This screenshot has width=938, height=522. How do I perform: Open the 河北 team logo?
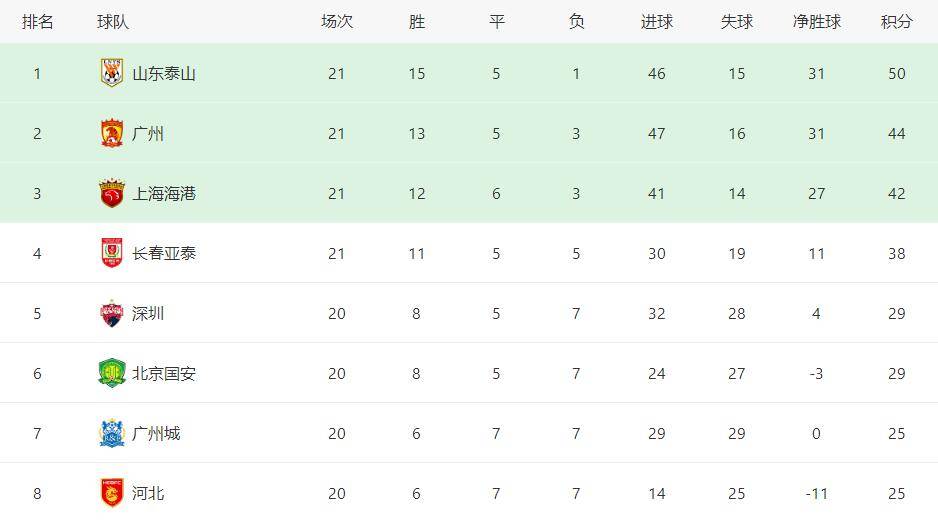(112, 493)
